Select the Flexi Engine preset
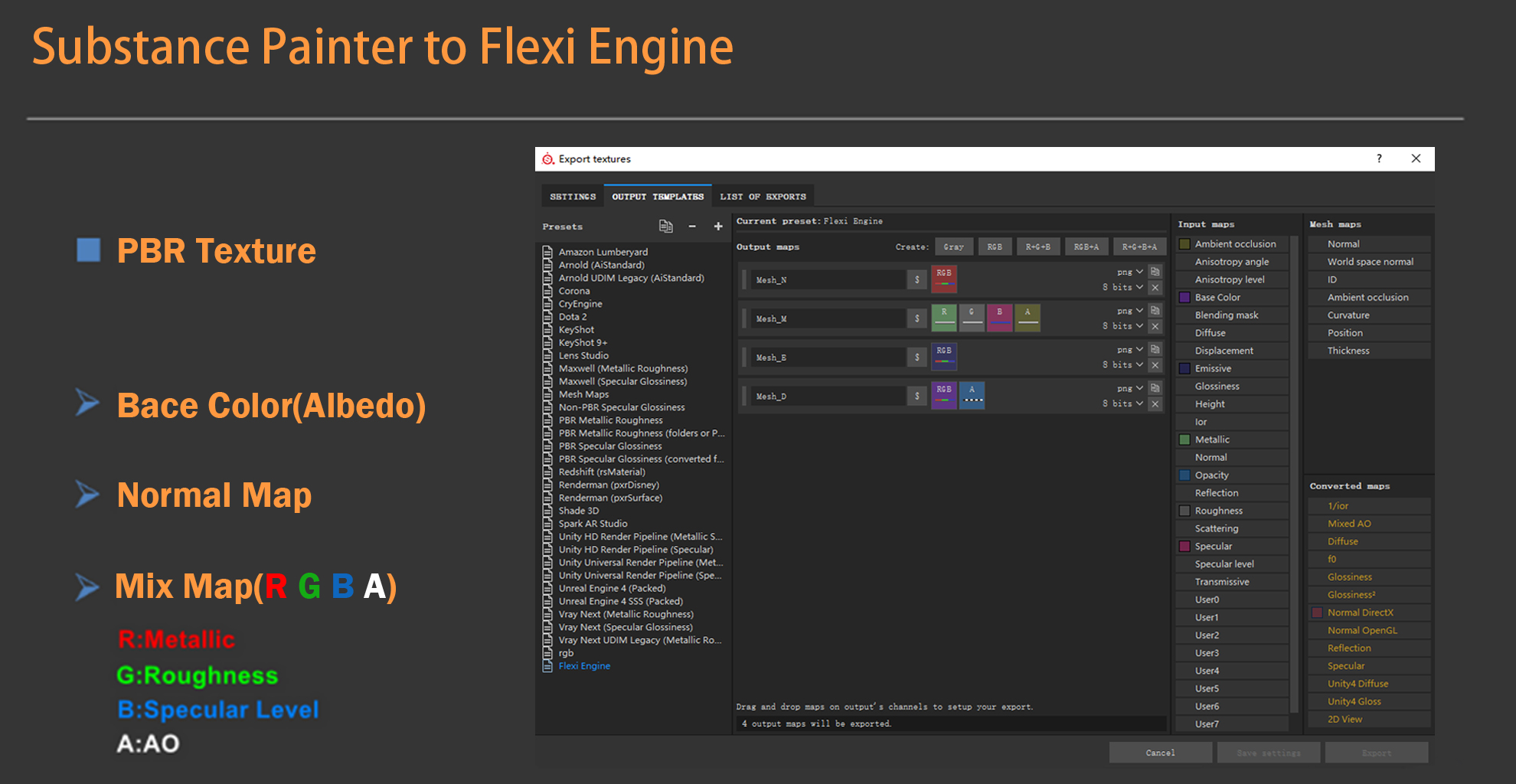1516x784 pixels. 584,666
